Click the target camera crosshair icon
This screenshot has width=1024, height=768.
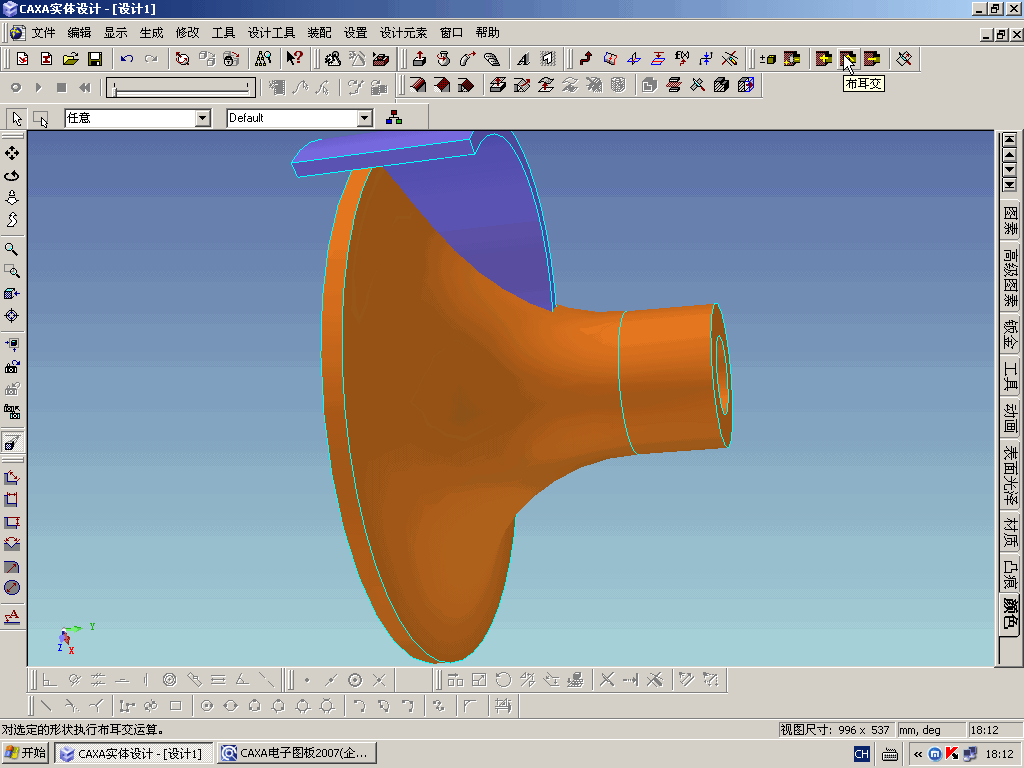pos(12,315)
